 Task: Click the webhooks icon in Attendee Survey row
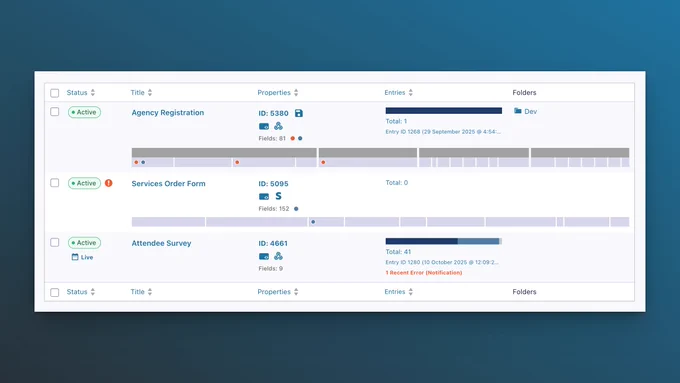pyautogui.click(x=278, y=256)
